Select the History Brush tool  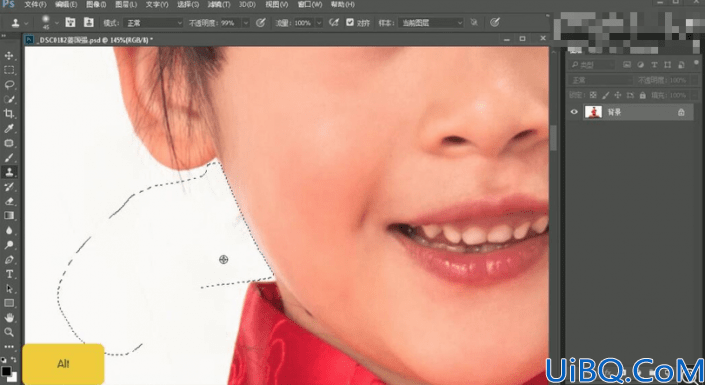pos(9,187)
